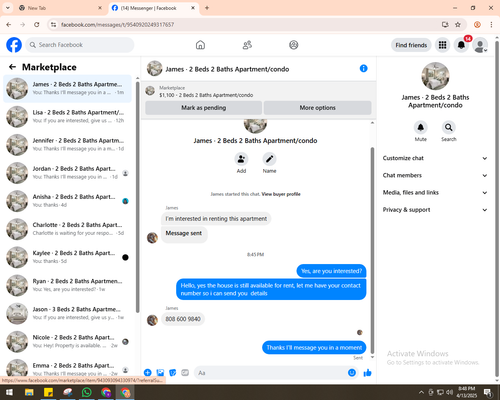Choose a GIF icon in composer
The height and width of the screenshot is (400, 500).
185,373
